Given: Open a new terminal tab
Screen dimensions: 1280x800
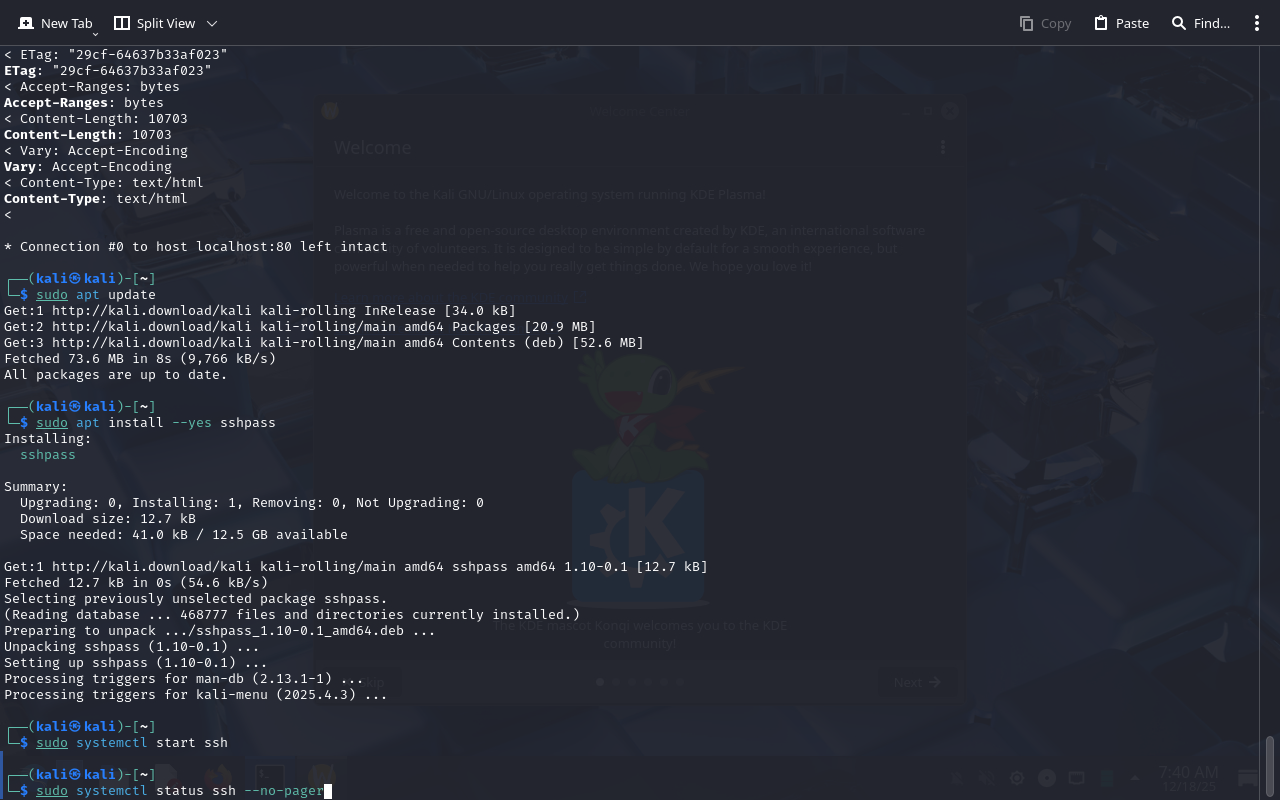Looking at the screenshot, I should tap(55, 23).
